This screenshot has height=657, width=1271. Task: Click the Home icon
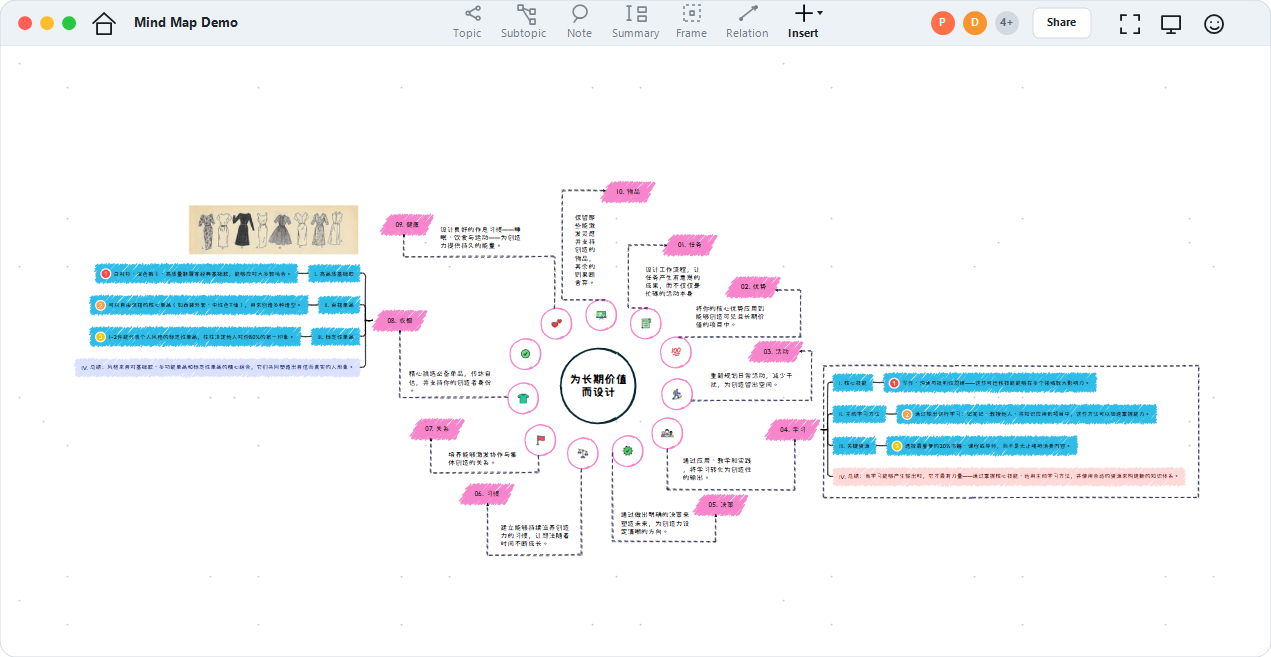tap(104, 23)
